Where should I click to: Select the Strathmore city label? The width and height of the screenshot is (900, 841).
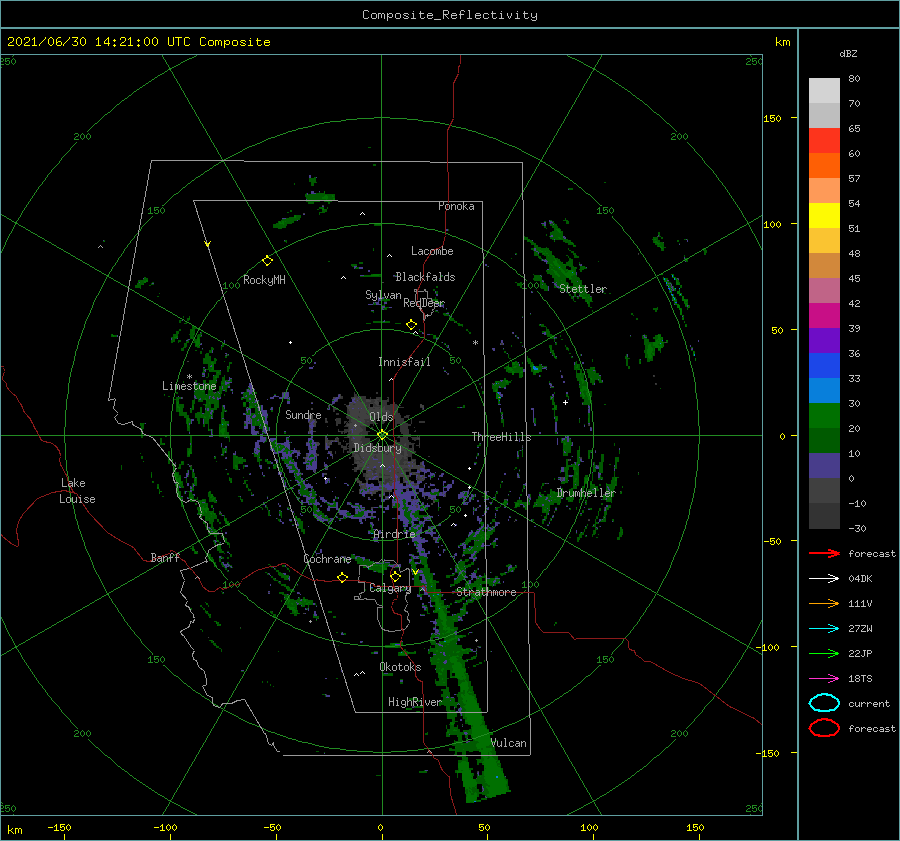486,592
